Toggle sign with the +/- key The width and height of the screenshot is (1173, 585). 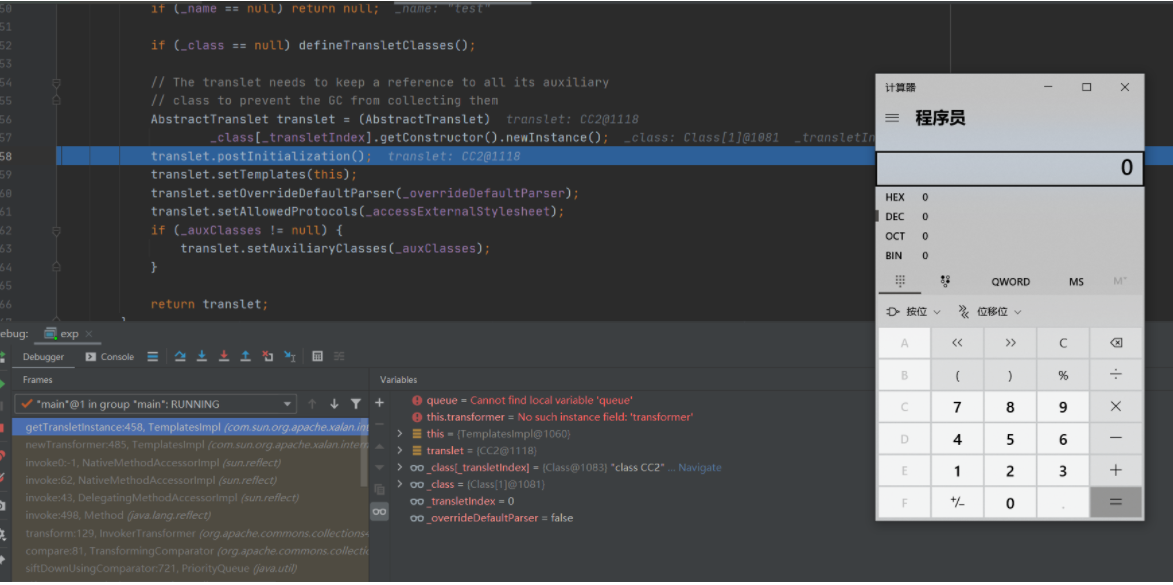(957, 503)
